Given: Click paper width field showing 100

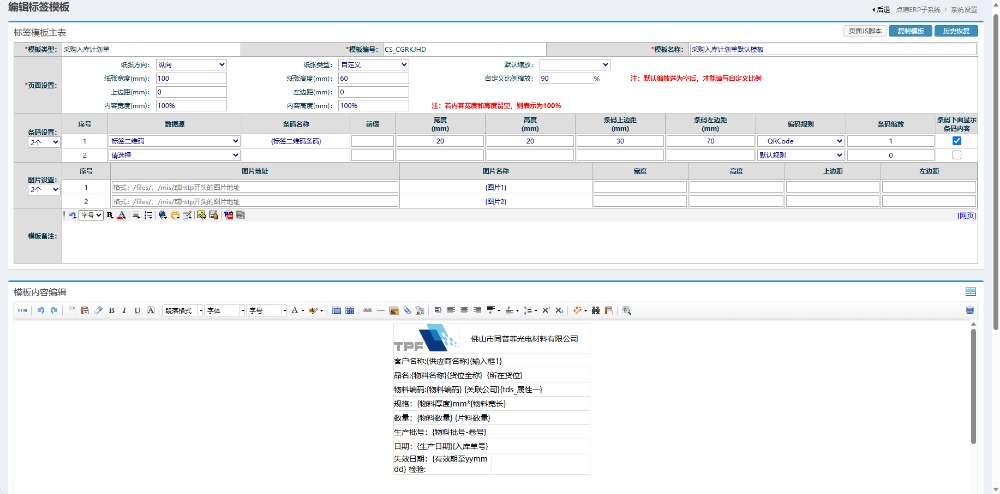Looking at the screenshot, I should pos(191,78).
